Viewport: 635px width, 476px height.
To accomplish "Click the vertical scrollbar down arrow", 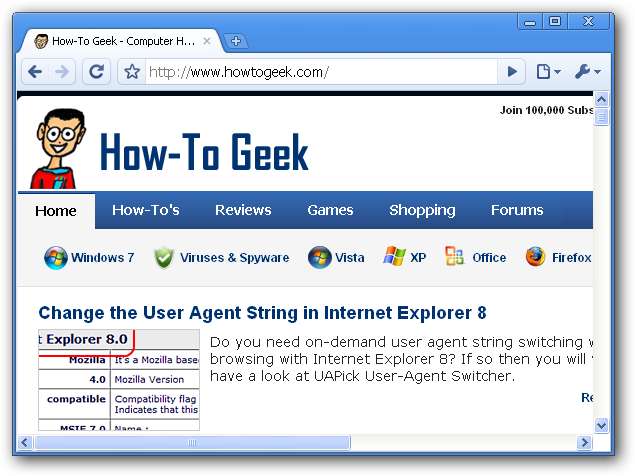I will coord(601,425).
